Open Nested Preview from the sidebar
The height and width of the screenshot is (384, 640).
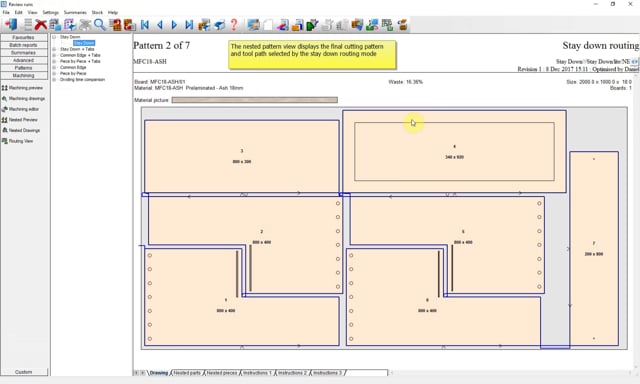[x=20, y=120]
